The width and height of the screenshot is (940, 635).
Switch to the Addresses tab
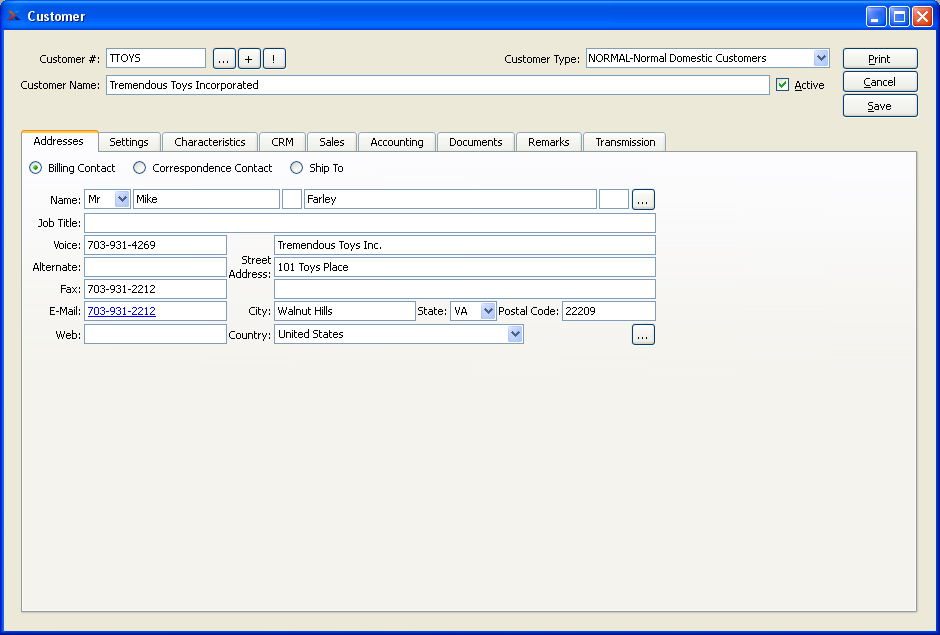59,142
